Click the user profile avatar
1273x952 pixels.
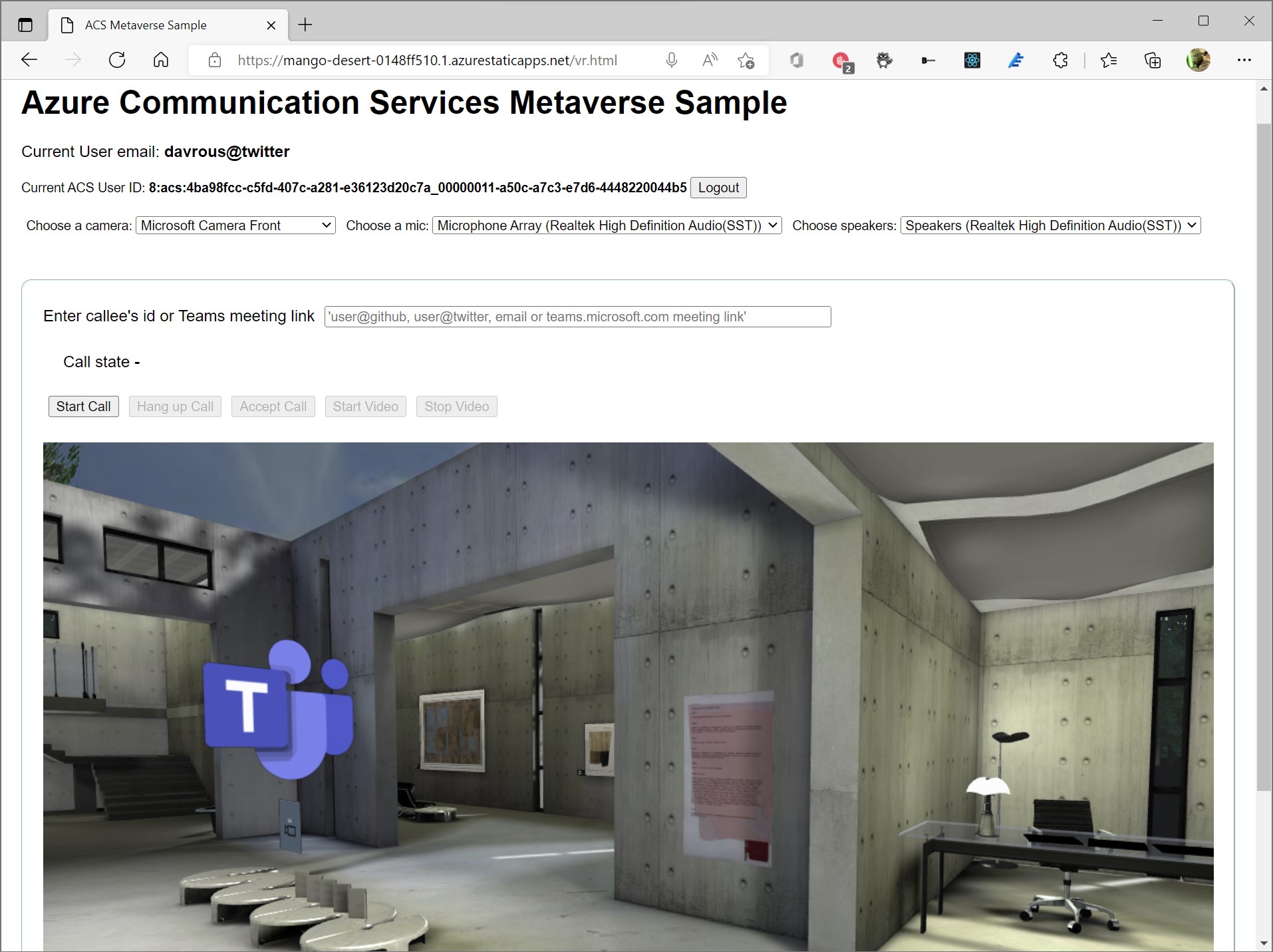pyautogui.click(x=1199, y=60)
